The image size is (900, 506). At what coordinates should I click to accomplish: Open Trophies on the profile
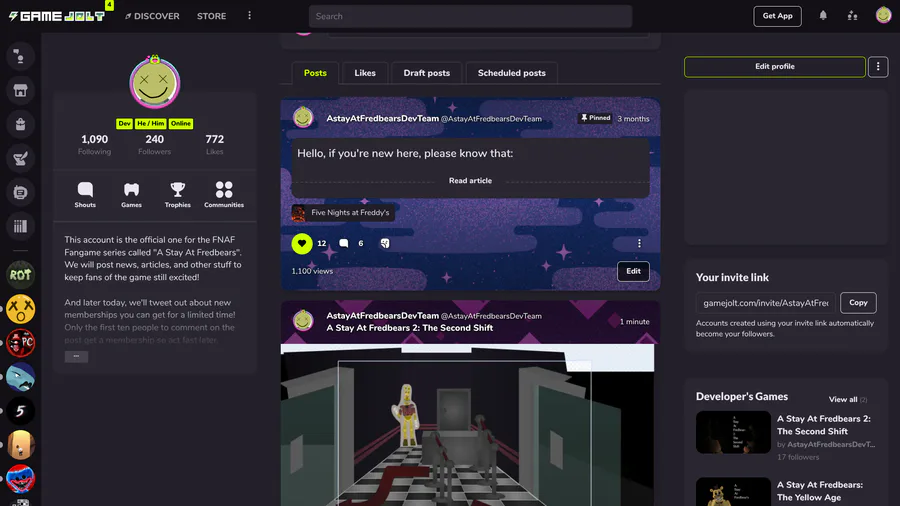coord(177,194)
